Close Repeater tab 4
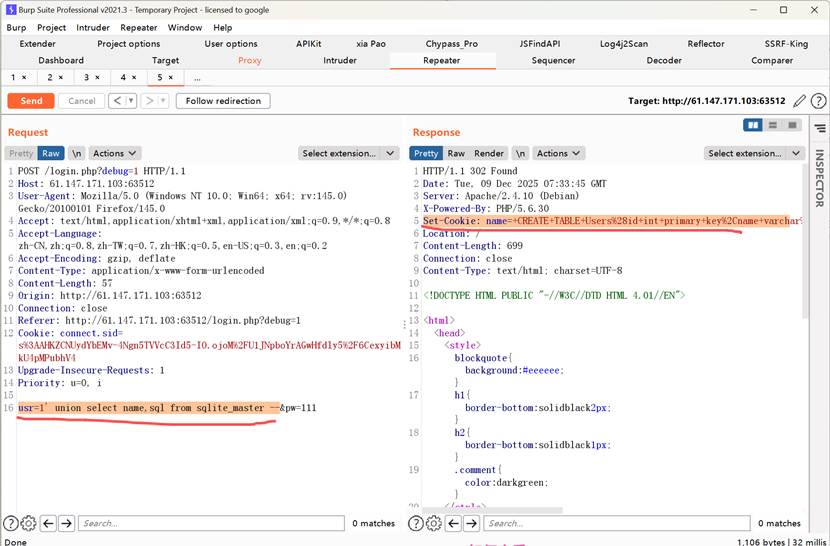Viewport: 830px width, 546px height. (x=134, y=77)
